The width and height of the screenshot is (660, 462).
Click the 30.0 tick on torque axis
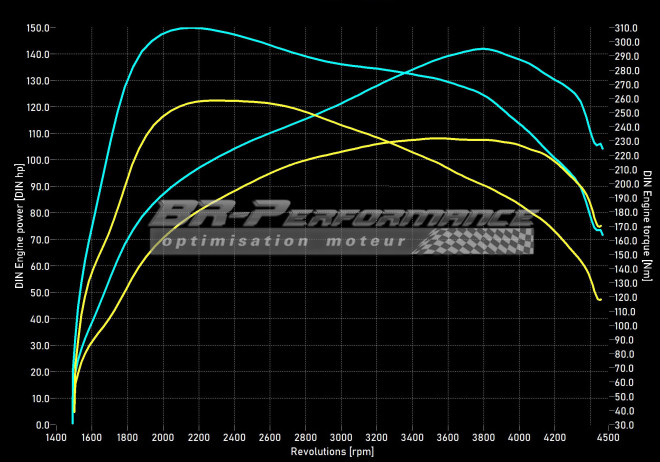click(622, 425)
